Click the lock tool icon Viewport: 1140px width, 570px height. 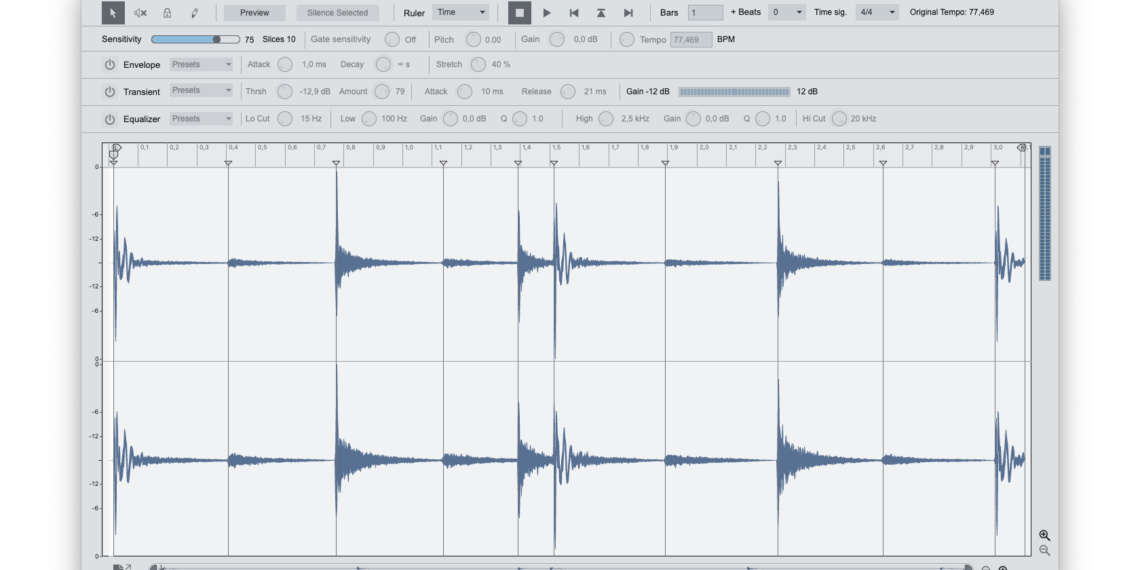coord(167,13)
